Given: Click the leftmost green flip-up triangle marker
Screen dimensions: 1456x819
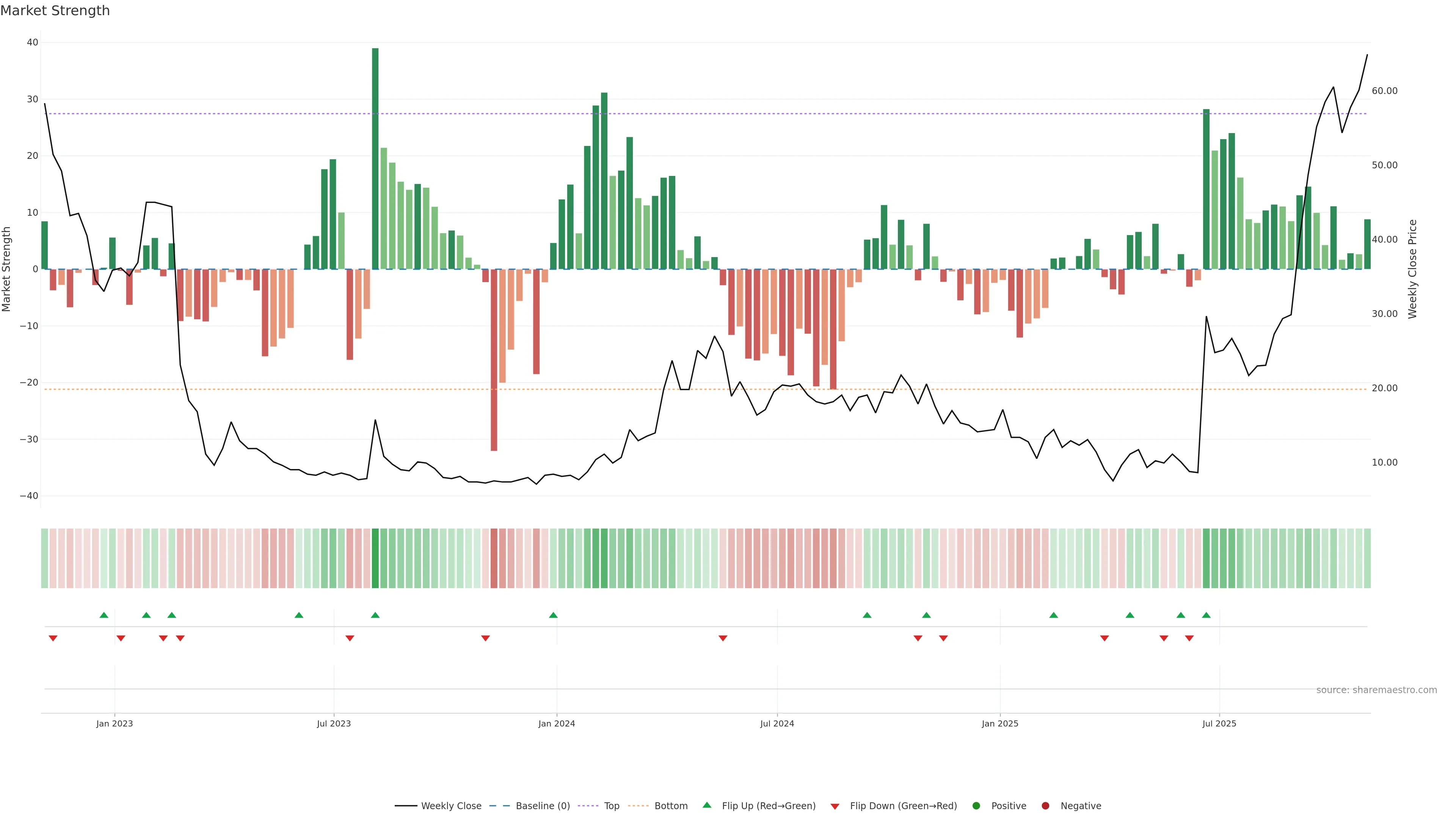Looking at the screenshot, I should pos(104,615).
